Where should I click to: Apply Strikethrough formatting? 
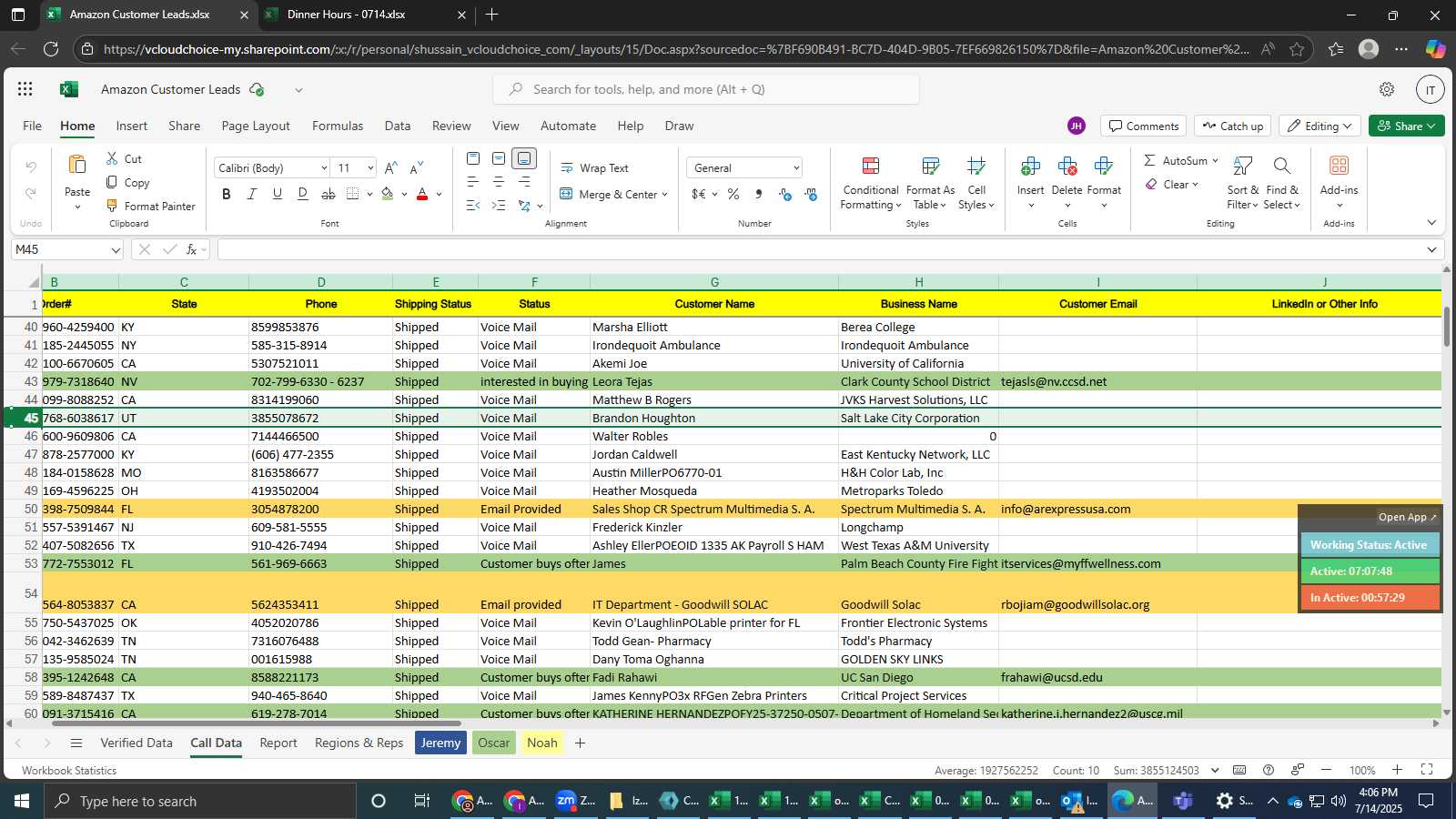329,194
